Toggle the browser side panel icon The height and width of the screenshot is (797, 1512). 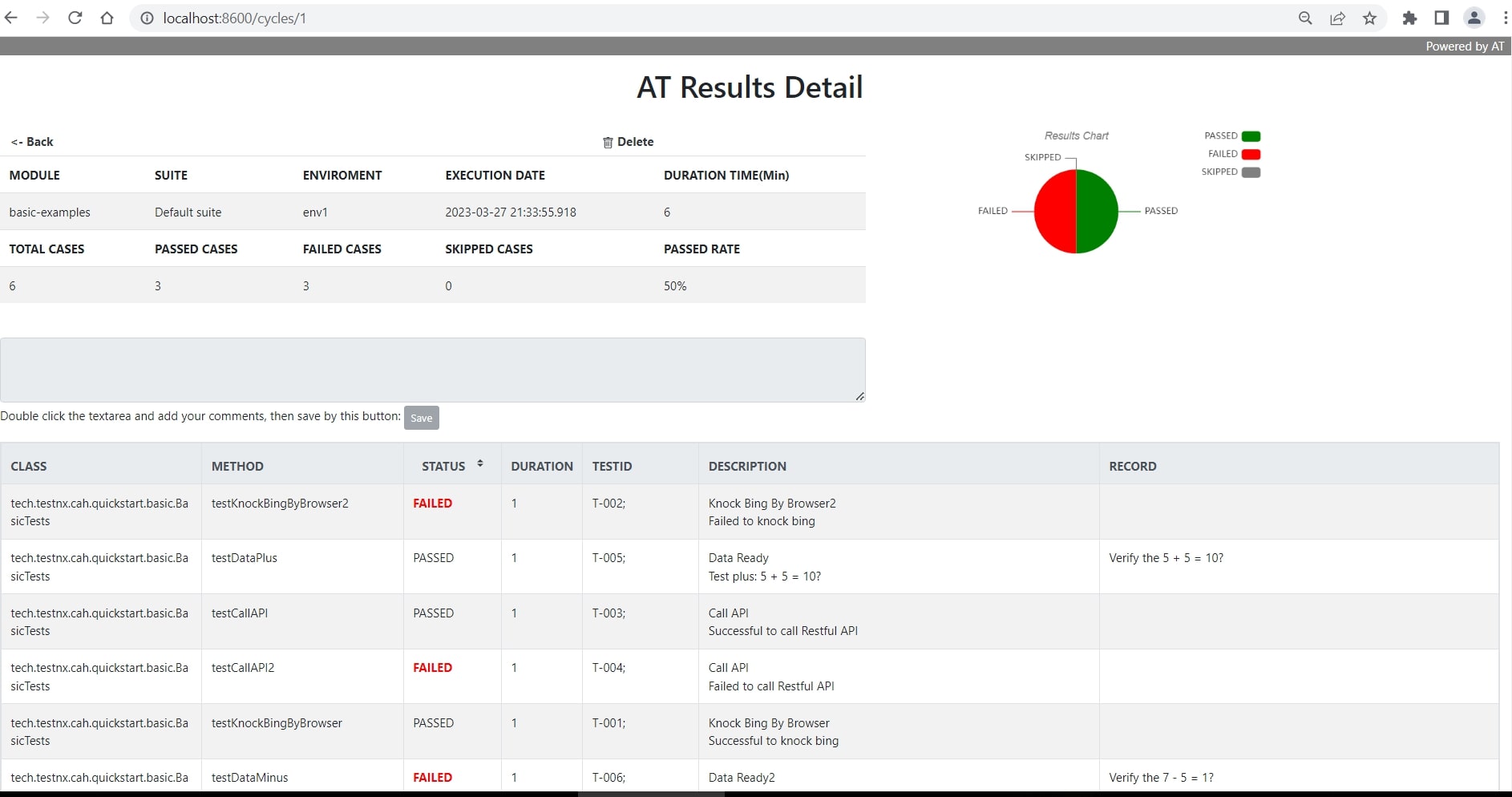point(1441,18)
